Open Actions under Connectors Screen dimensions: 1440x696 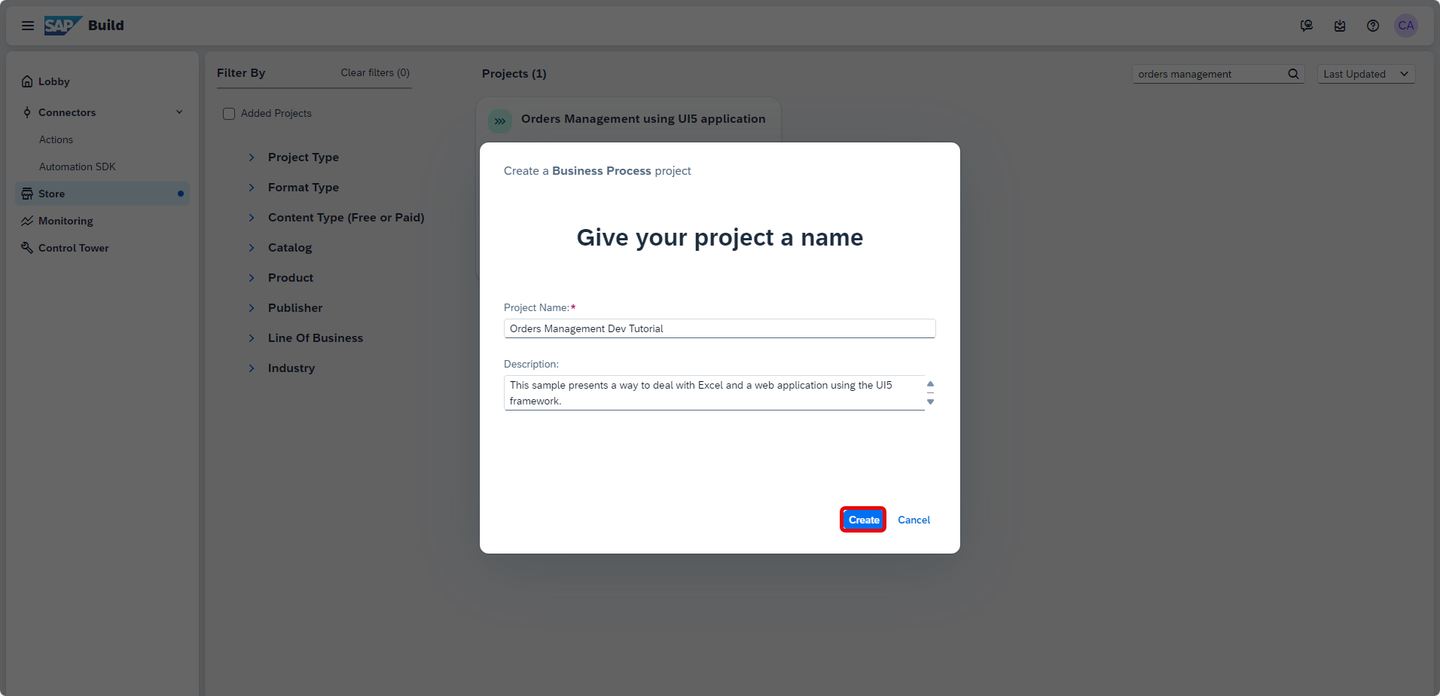(x=56, y=140)
